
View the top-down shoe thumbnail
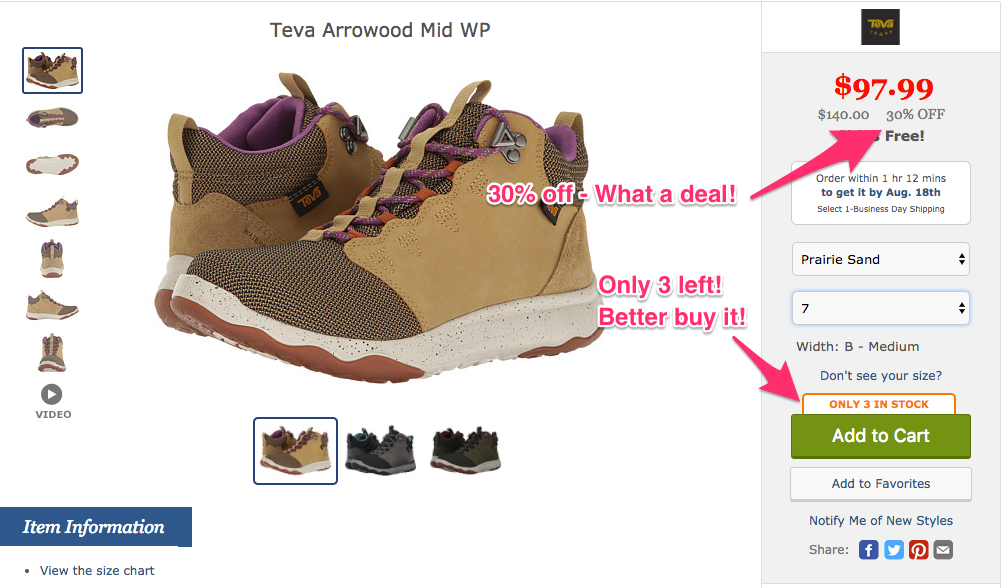coord(52,118)
